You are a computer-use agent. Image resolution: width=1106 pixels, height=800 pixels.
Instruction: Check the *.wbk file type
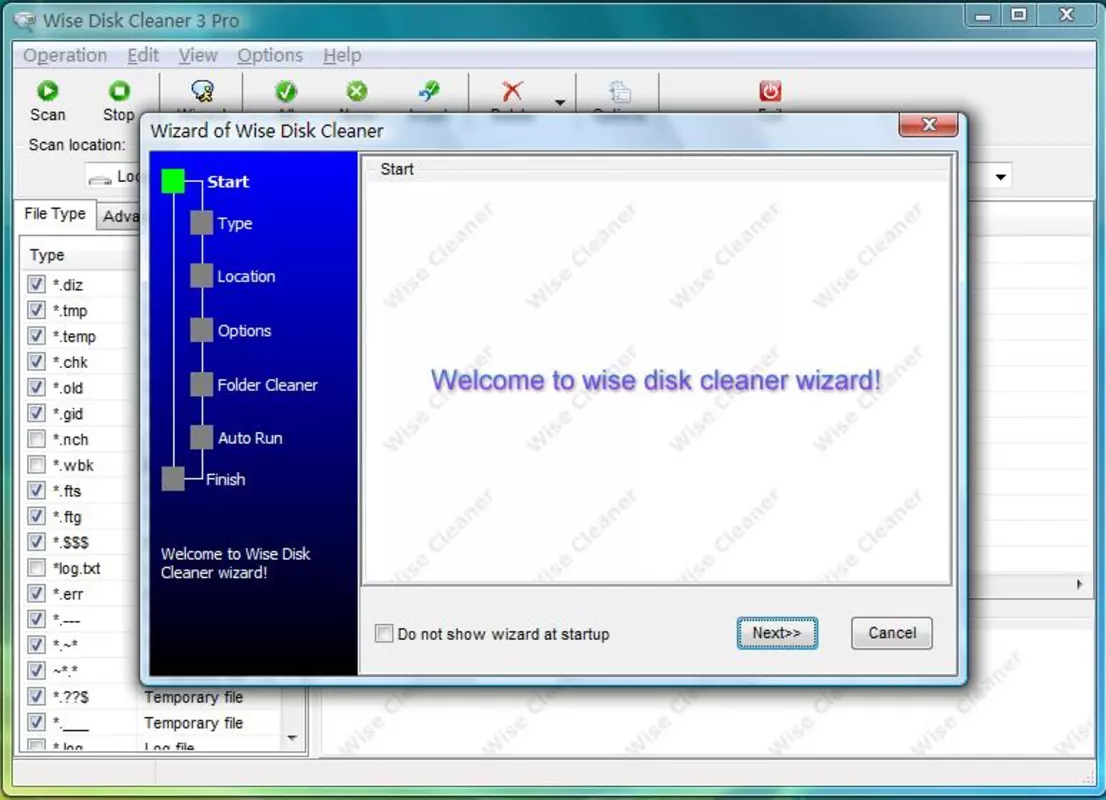(36, 465)
